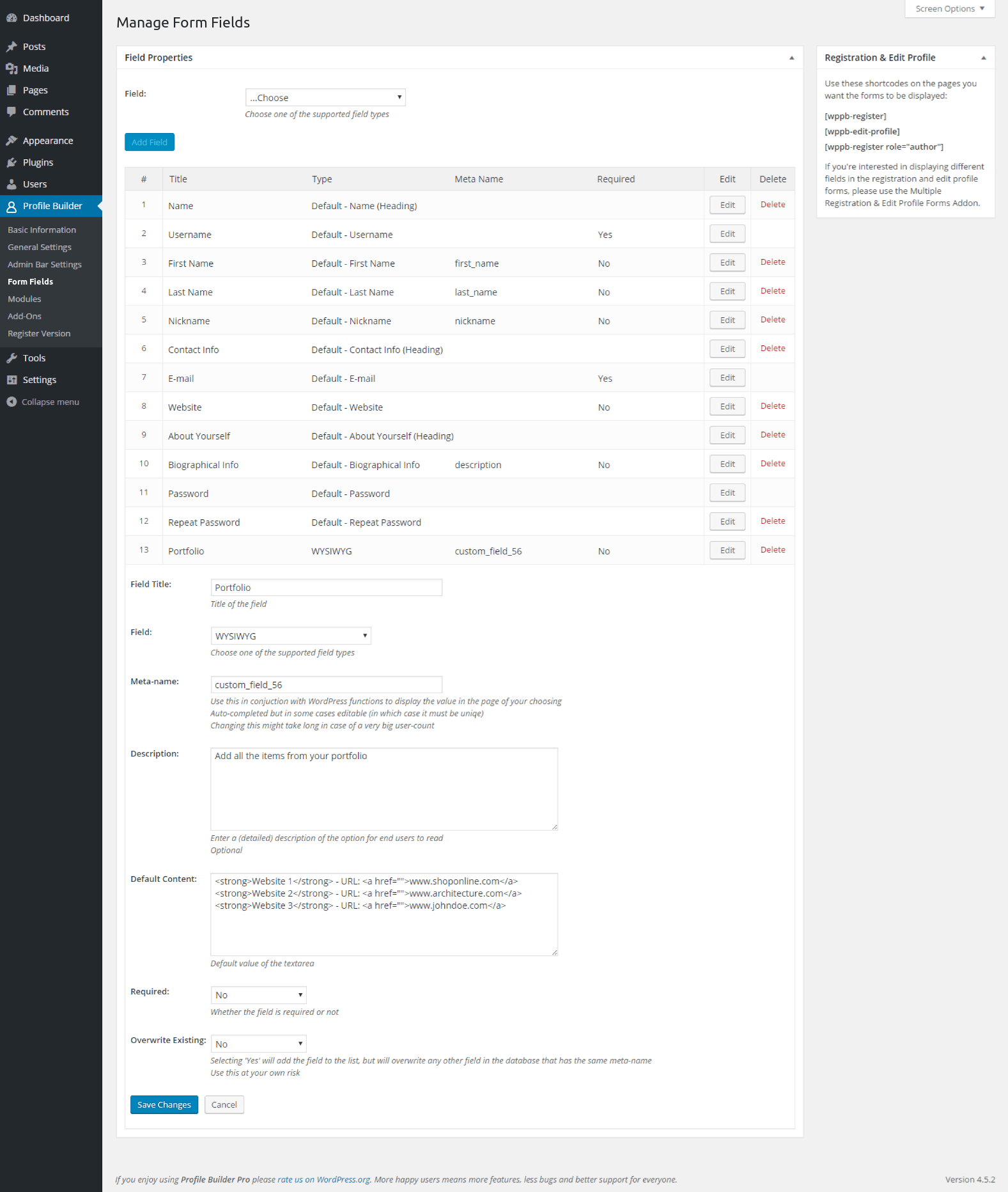
Task: Open Media via its sidebar icon
Action: click(x=12, y=68)
